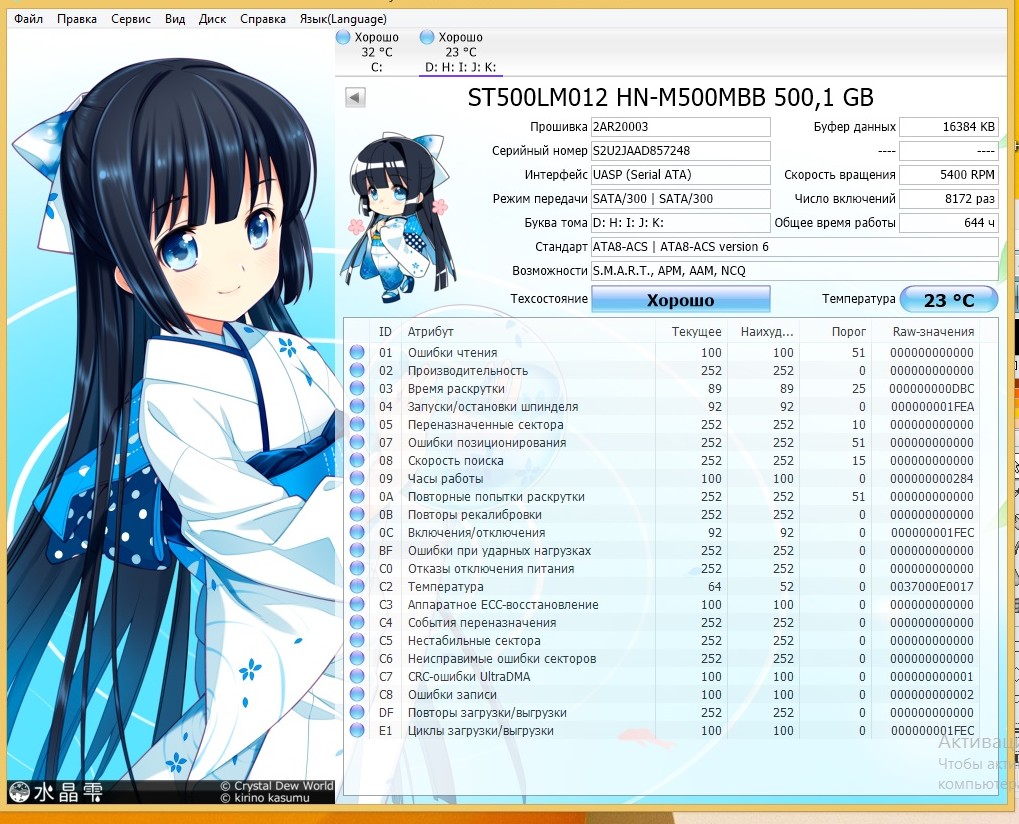Click the Скорость вращения value 5400 RPM
The height and width of the screenshot is (824, 1019).
pyautogui.click(x=949, y=175)
